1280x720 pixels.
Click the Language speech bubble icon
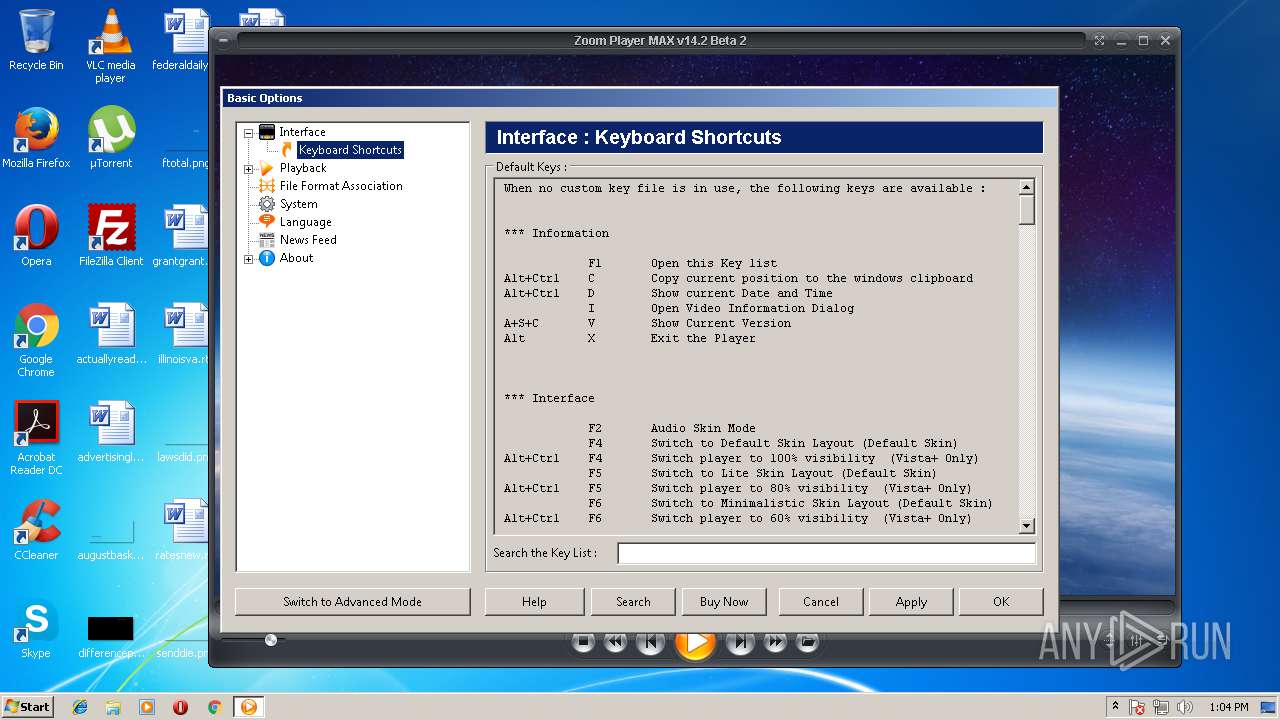click(266, 222)
